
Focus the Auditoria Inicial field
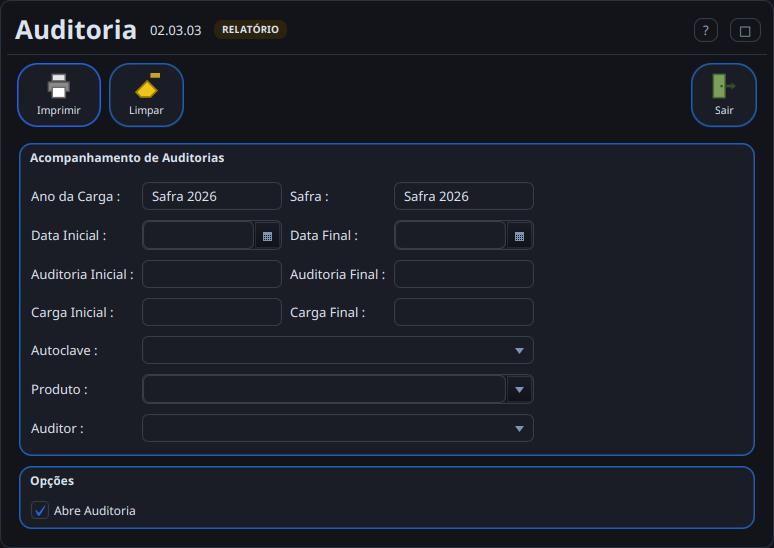pos(212,274)
